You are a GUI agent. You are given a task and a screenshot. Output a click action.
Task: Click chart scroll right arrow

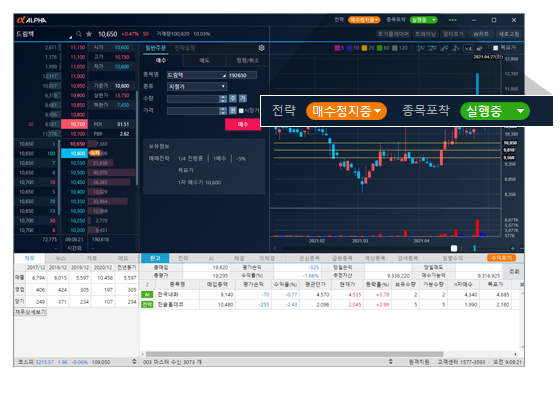(461, 248)
